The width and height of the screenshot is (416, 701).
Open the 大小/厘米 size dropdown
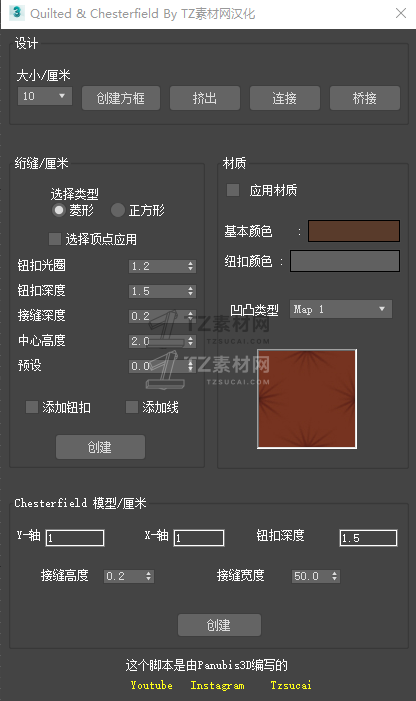[x=45, y=96]
